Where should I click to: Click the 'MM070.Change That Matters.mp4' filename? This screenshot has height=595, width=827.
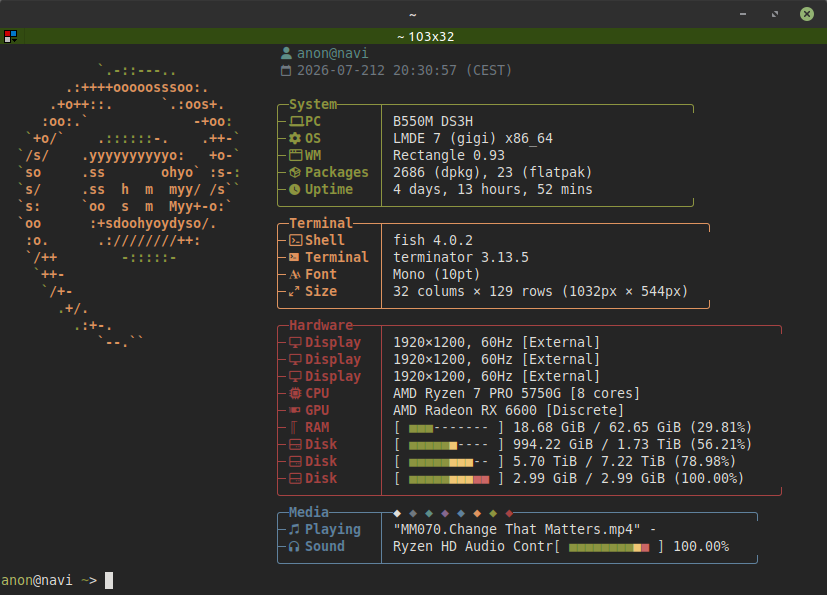click(516, 529)
